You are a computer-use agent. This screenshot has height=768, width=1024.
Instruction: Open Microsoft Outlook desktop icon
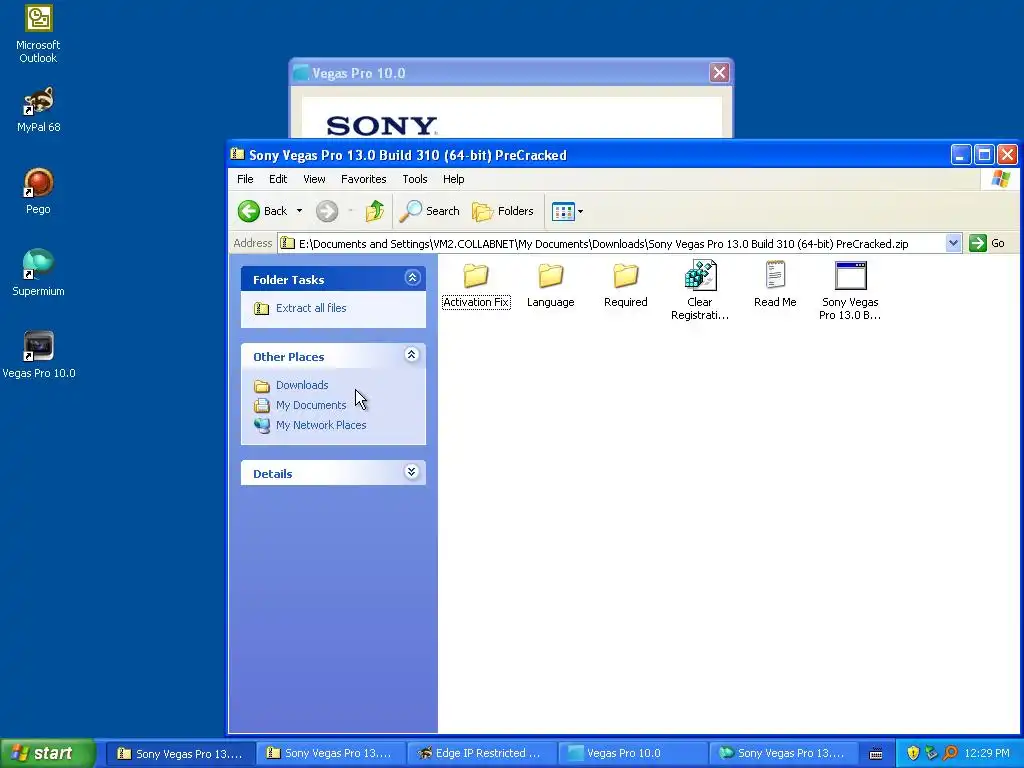[38, 34]
